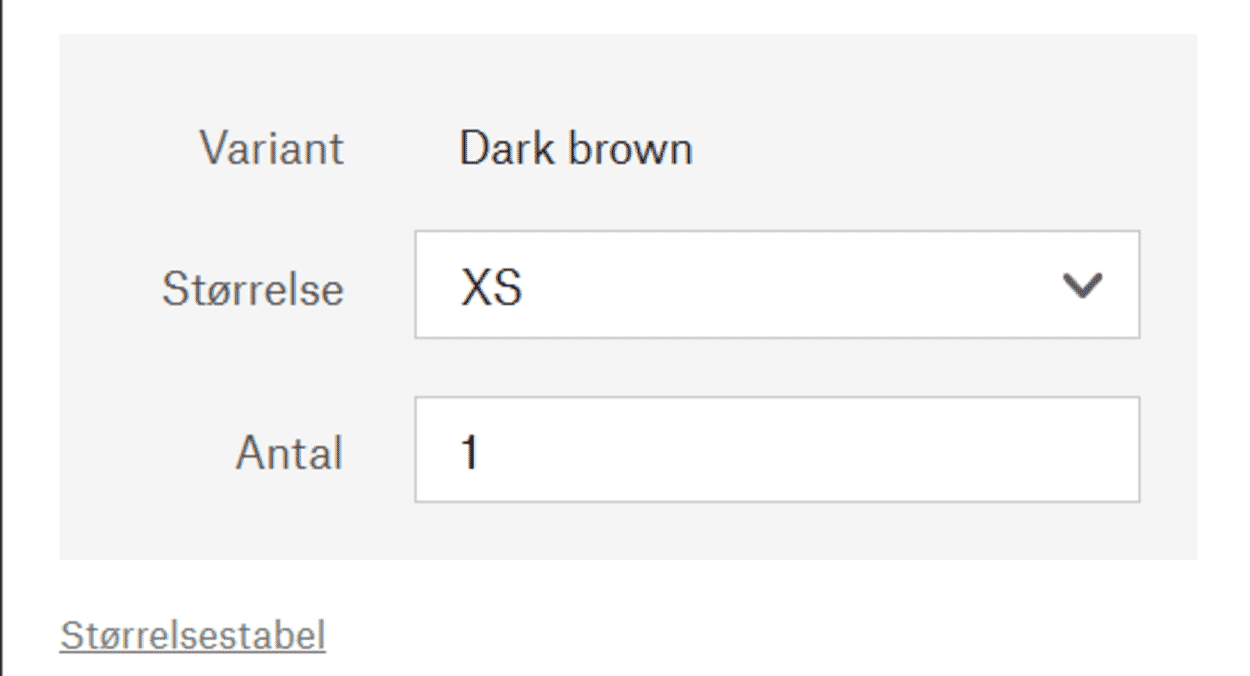Click the Antal label

[x=289, y=453]
